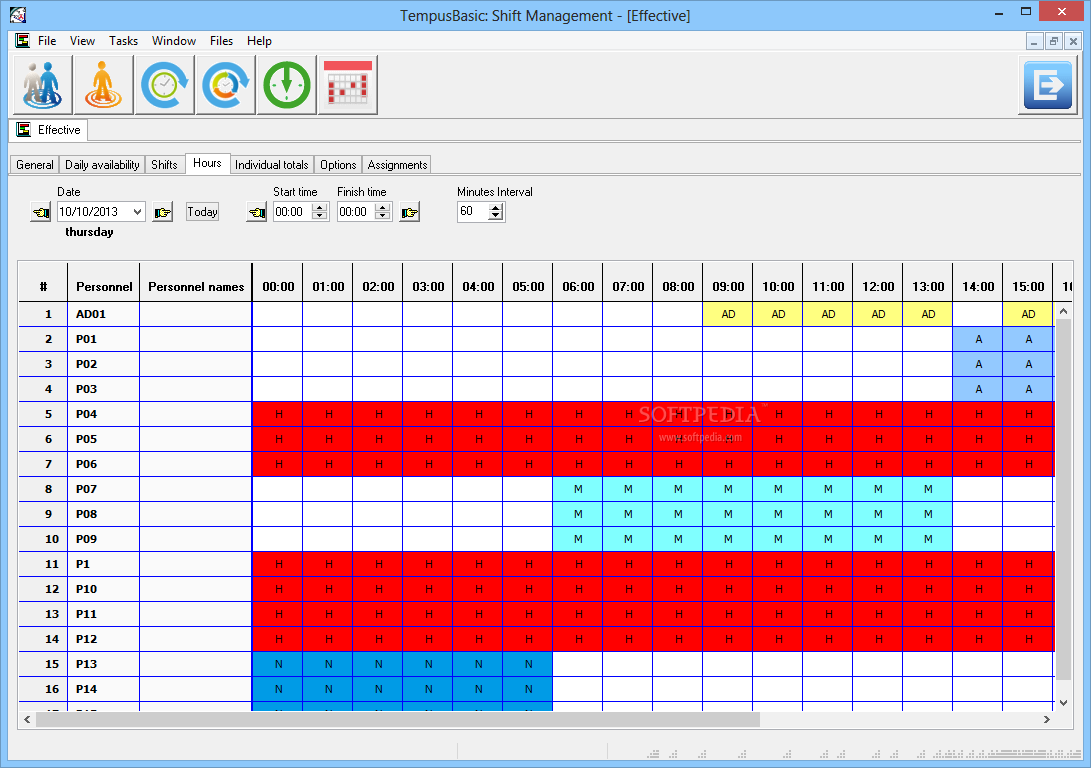Image resolution: width=1091 pixels, height=768 pixels.
Task: Click the green clock download toolbar icon
Action: [x=287, y=85]
